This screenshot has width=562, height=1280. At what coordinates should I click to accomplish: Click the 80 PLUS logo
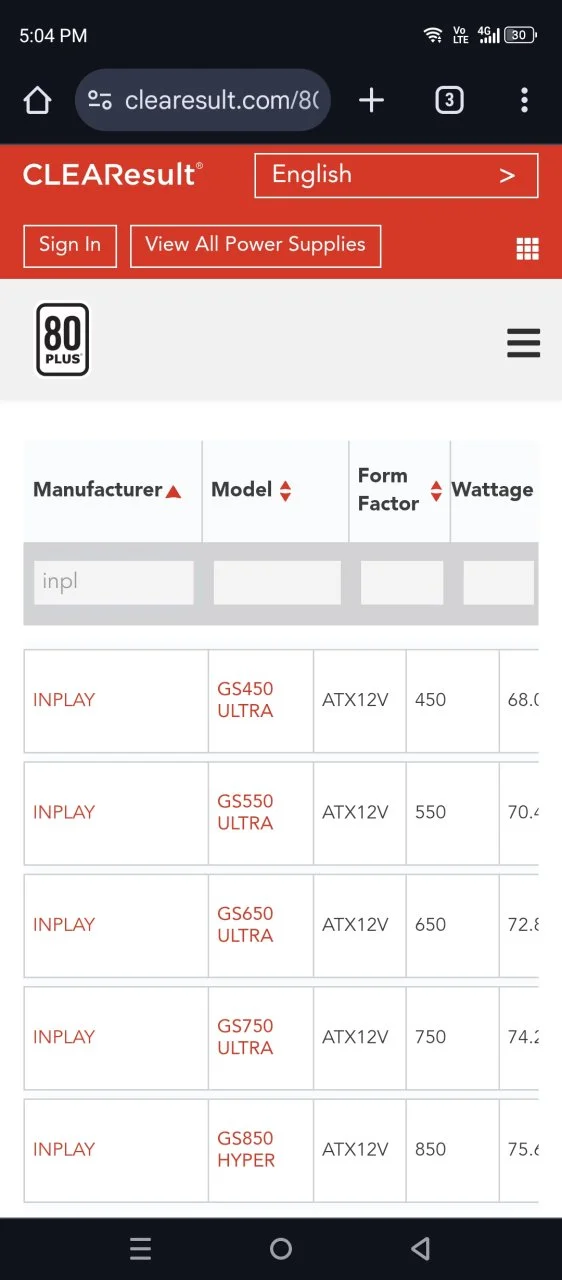[x=63, y=340]
